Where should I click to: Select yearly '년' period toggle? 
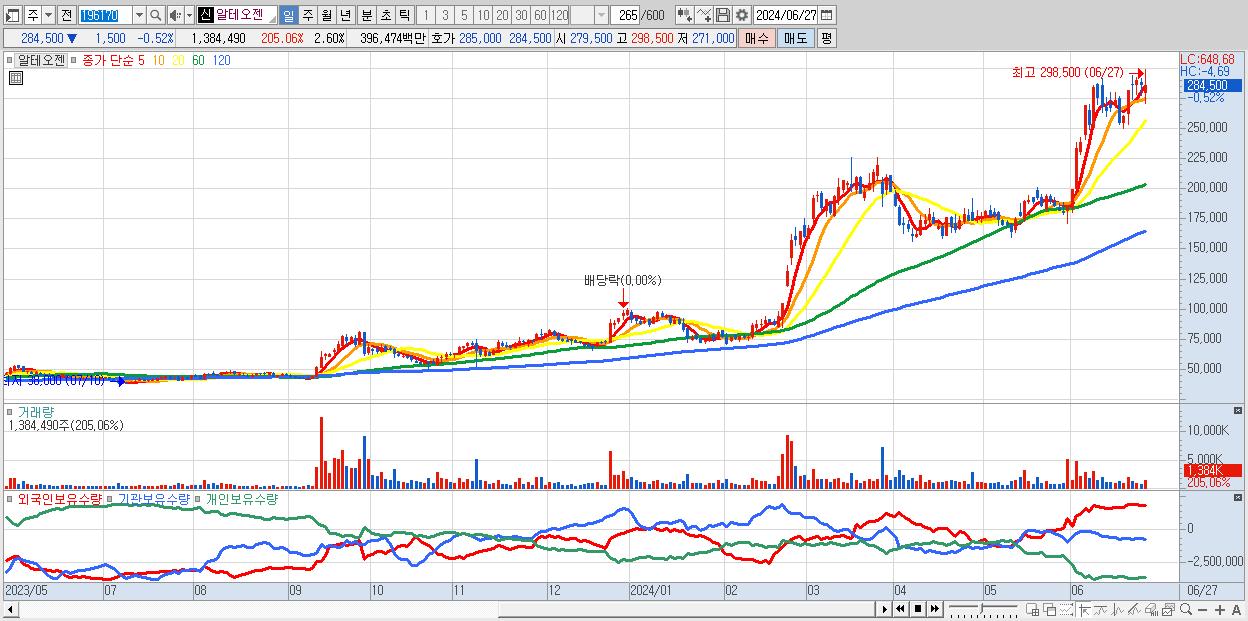point(345,15)
